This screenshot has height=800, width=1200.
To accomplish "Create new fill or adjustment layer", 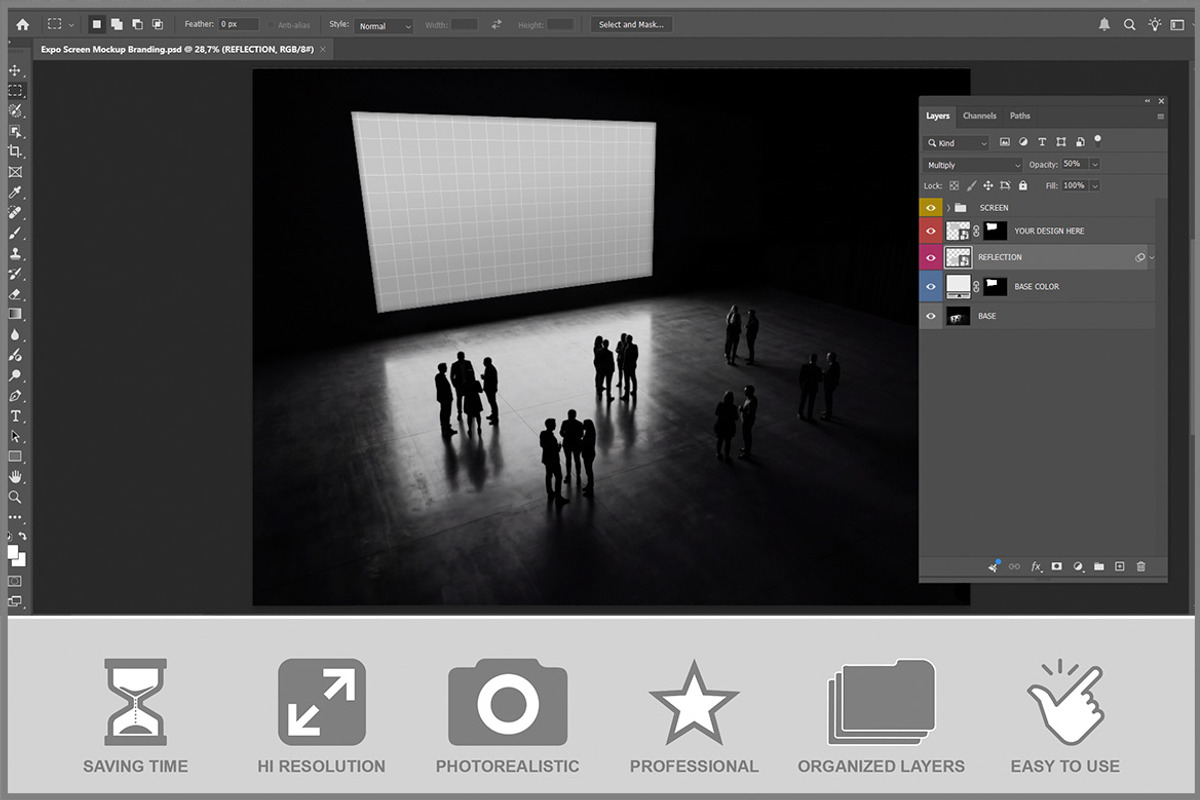I will pyautogui.click(x=1078, y=567).
